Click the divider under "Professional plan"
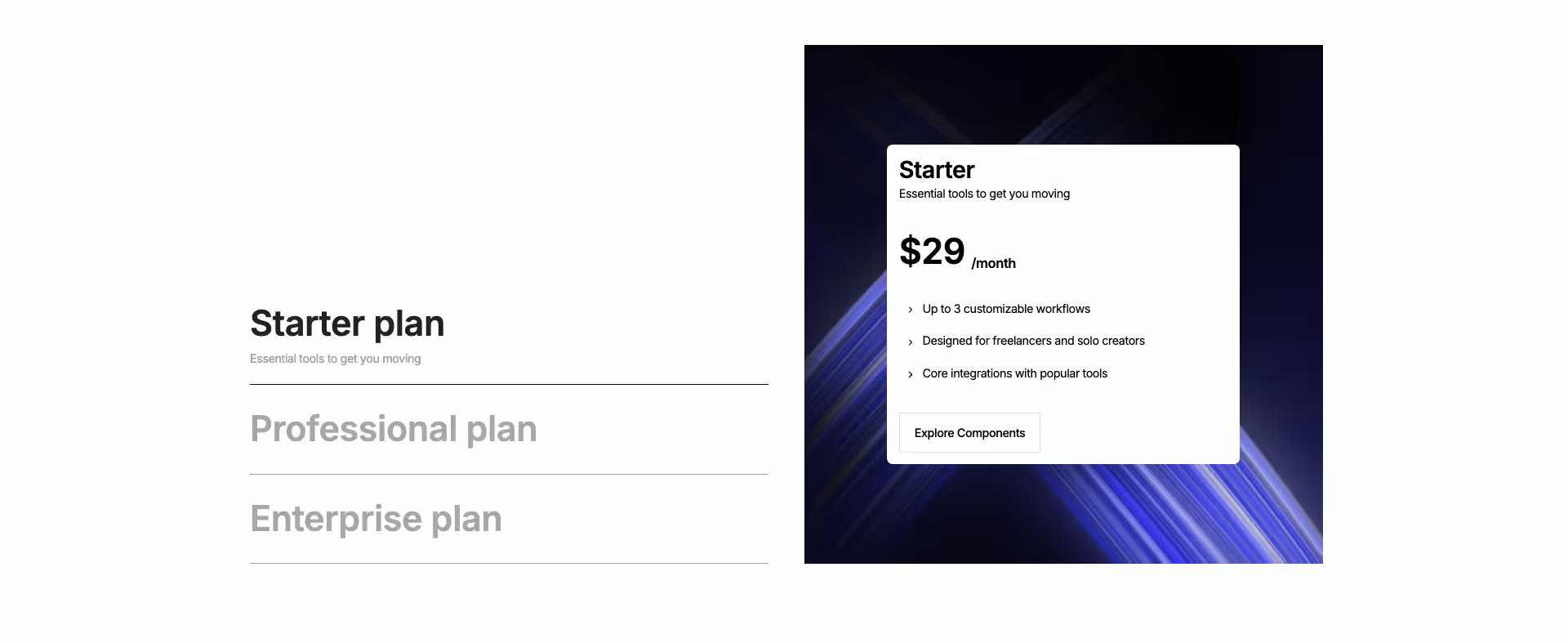1568x643 pixels. [x=509, y=472]
